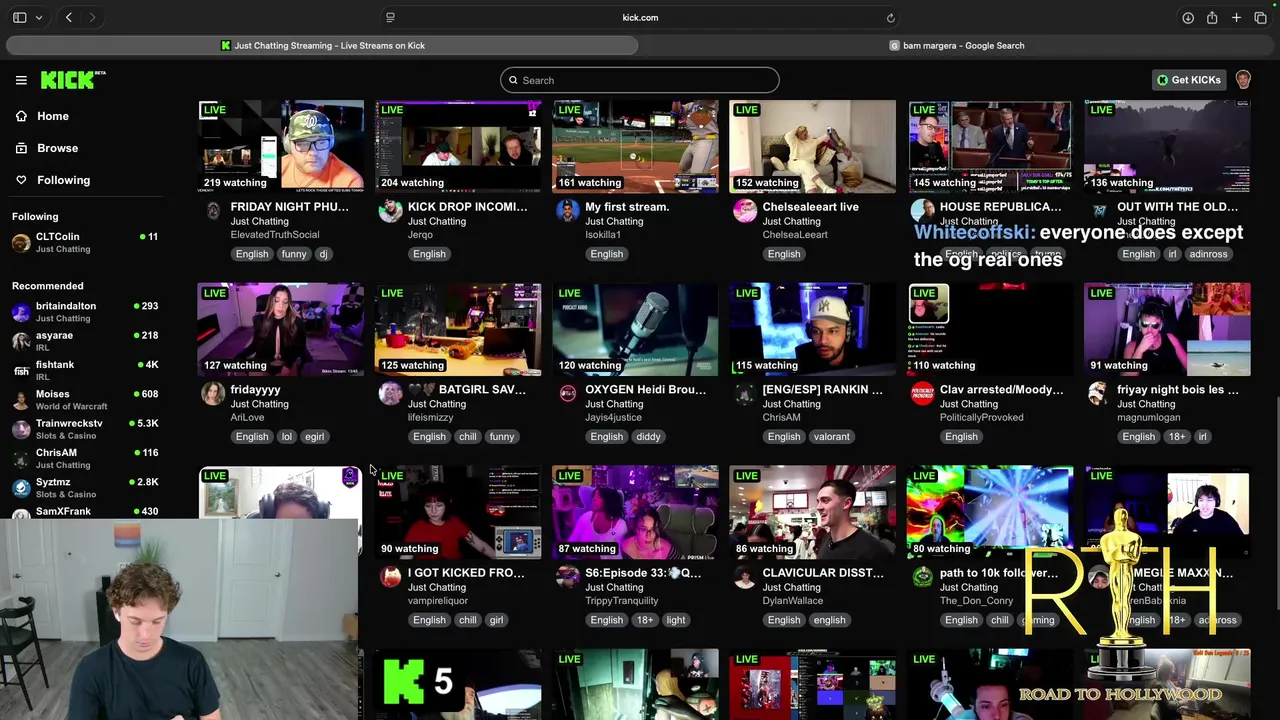The image size is (1280, 720).
Task: Reload the page in Safari
Action: (x=890, y=17)
